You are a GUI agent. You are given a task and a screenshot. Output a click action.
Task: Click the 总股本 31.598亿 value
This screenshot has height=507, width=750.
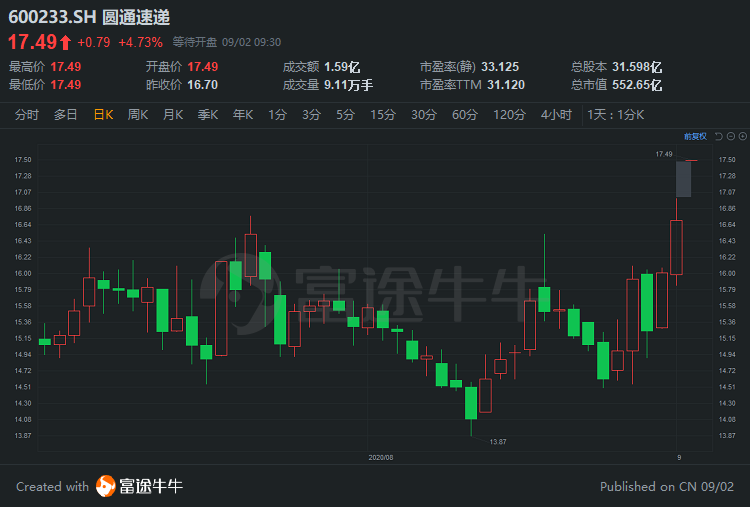pos(637,67)
